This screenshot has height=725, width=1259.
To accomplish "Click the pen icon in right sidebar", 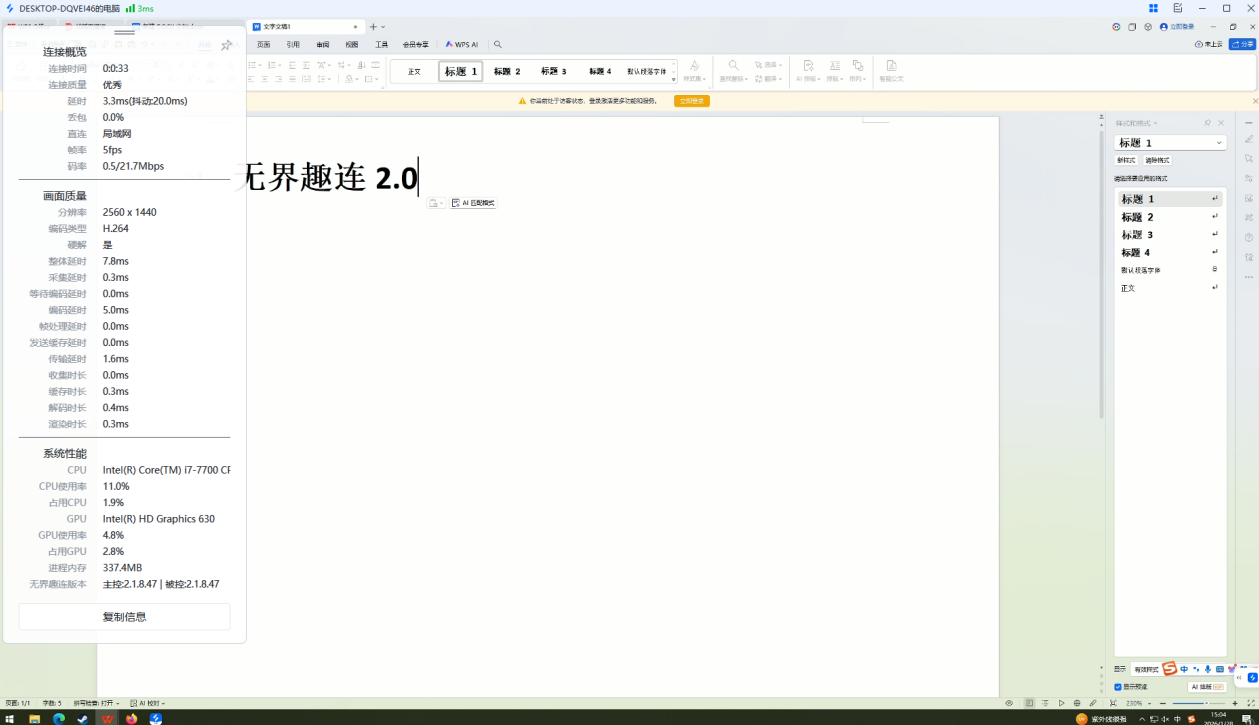I will coord(1248,140).
